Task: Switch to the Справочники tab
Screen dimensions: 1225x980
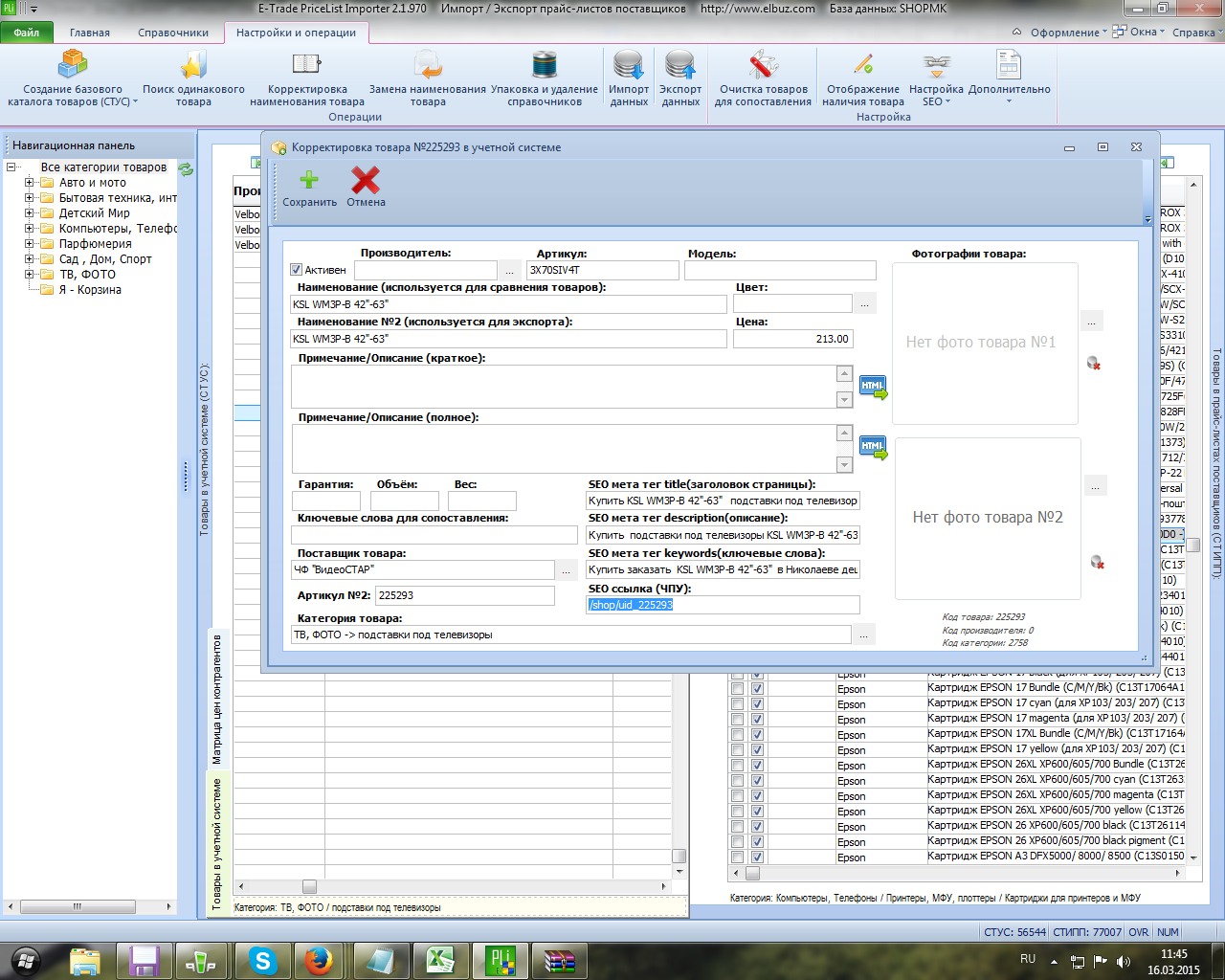Action: click(x=173, y=33)
